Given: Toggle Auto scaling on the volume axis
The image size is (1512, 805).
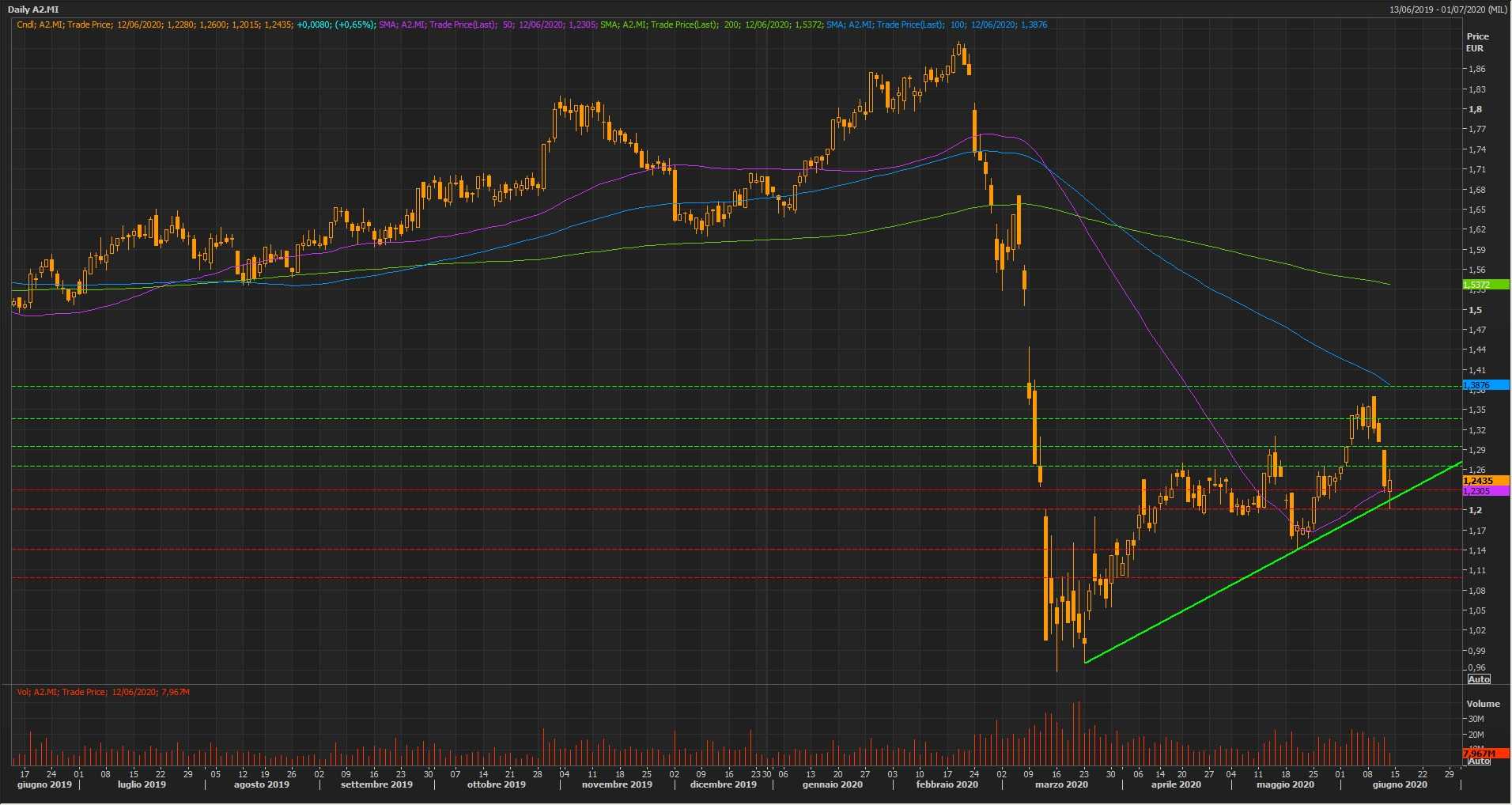Looking at the screenshot, I should [x=1478, y=761].
